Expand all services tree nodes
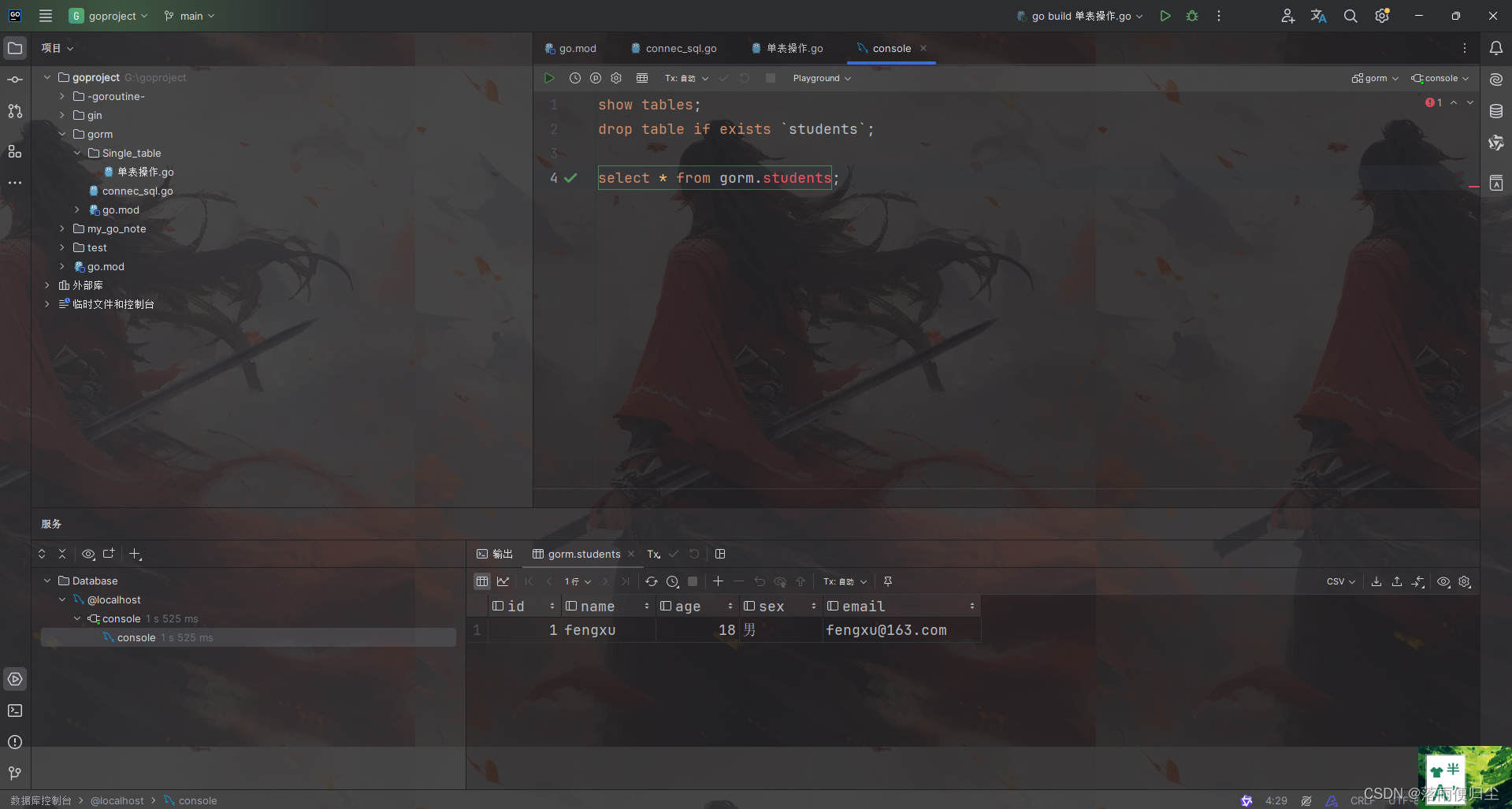 42,554
